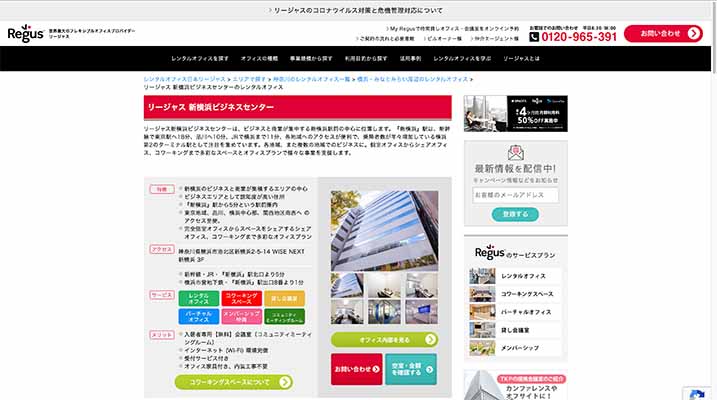Select the bottom-row left gallery thumbnail

coord(348,312)
